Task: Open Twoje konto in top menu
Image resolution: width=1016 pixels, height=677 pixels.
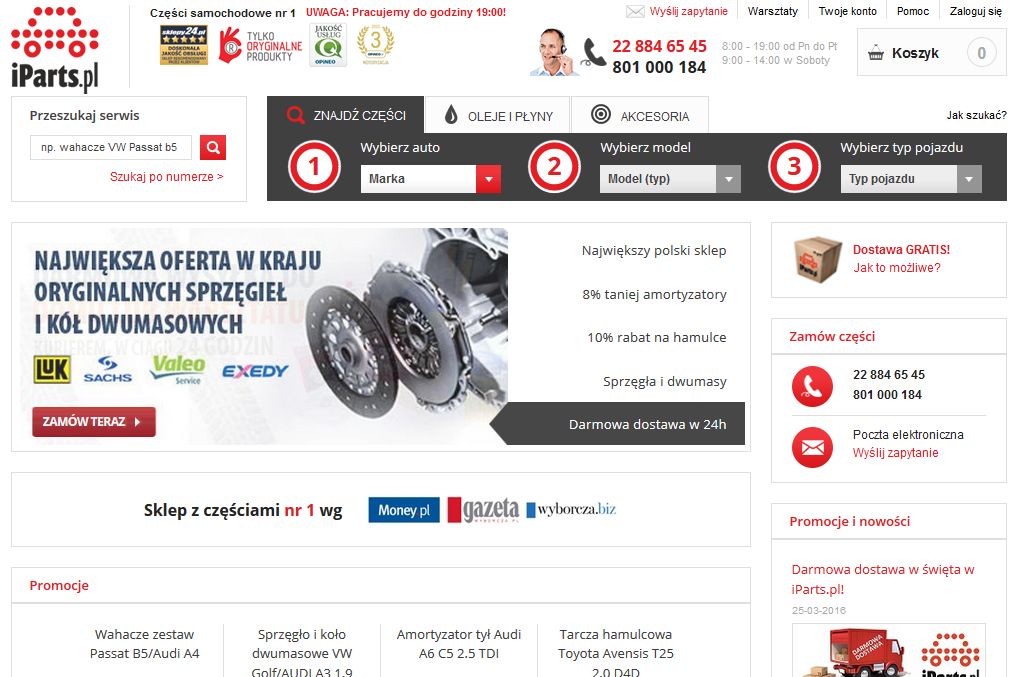Action: click(x=847, y=11)
